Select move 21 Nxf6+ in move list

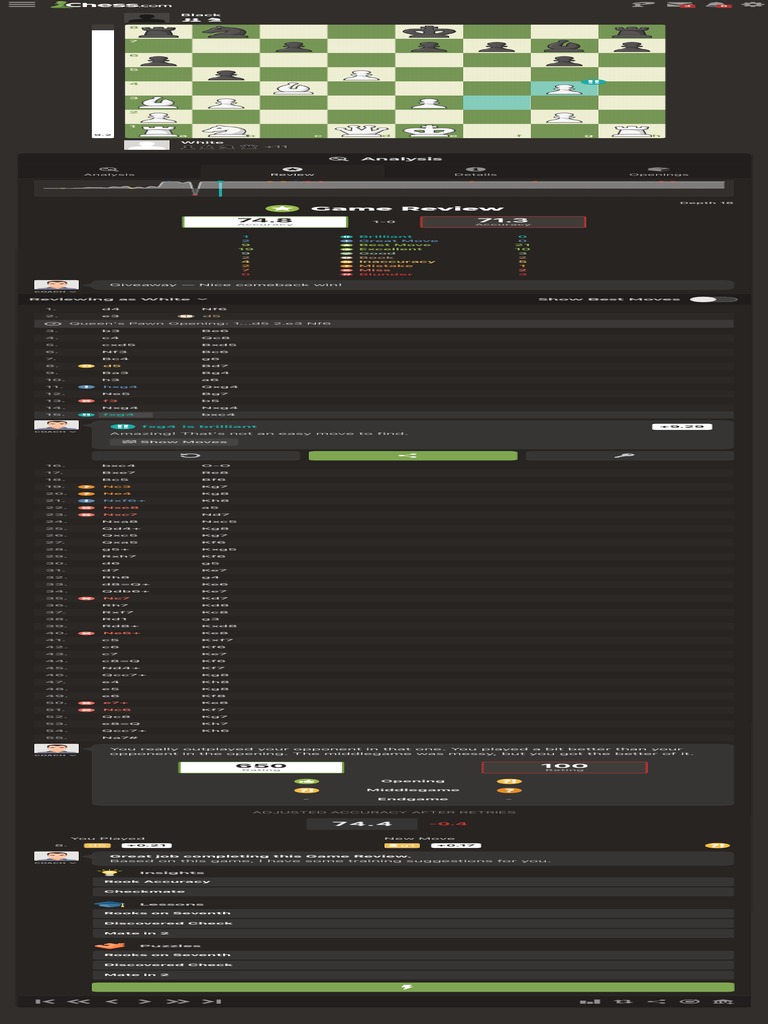click(x=124, y=501)
